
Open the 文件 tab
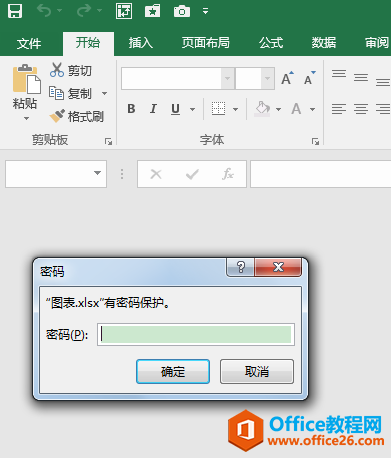click(29, 44)
